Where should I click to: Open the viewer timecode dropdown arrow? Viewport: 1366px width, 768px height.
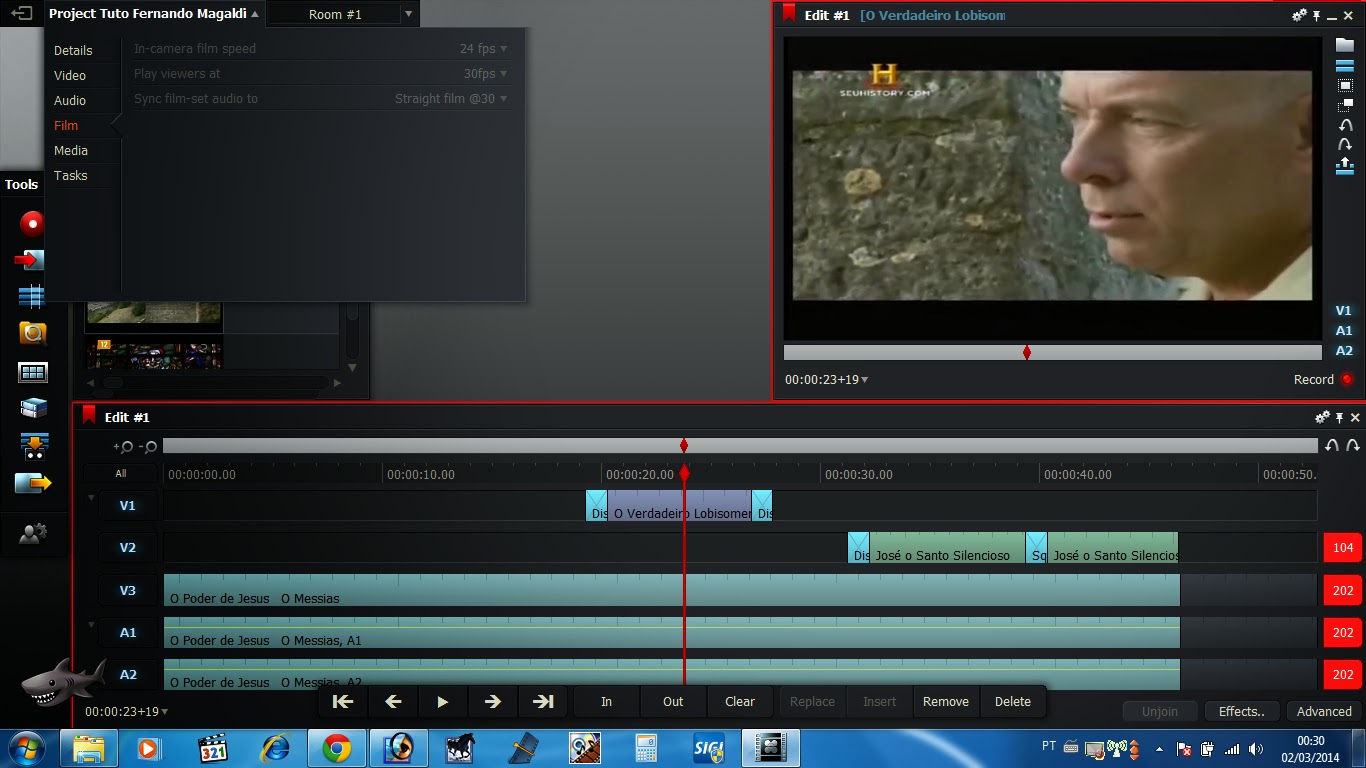pyautogui.click(x=865, y=380)
